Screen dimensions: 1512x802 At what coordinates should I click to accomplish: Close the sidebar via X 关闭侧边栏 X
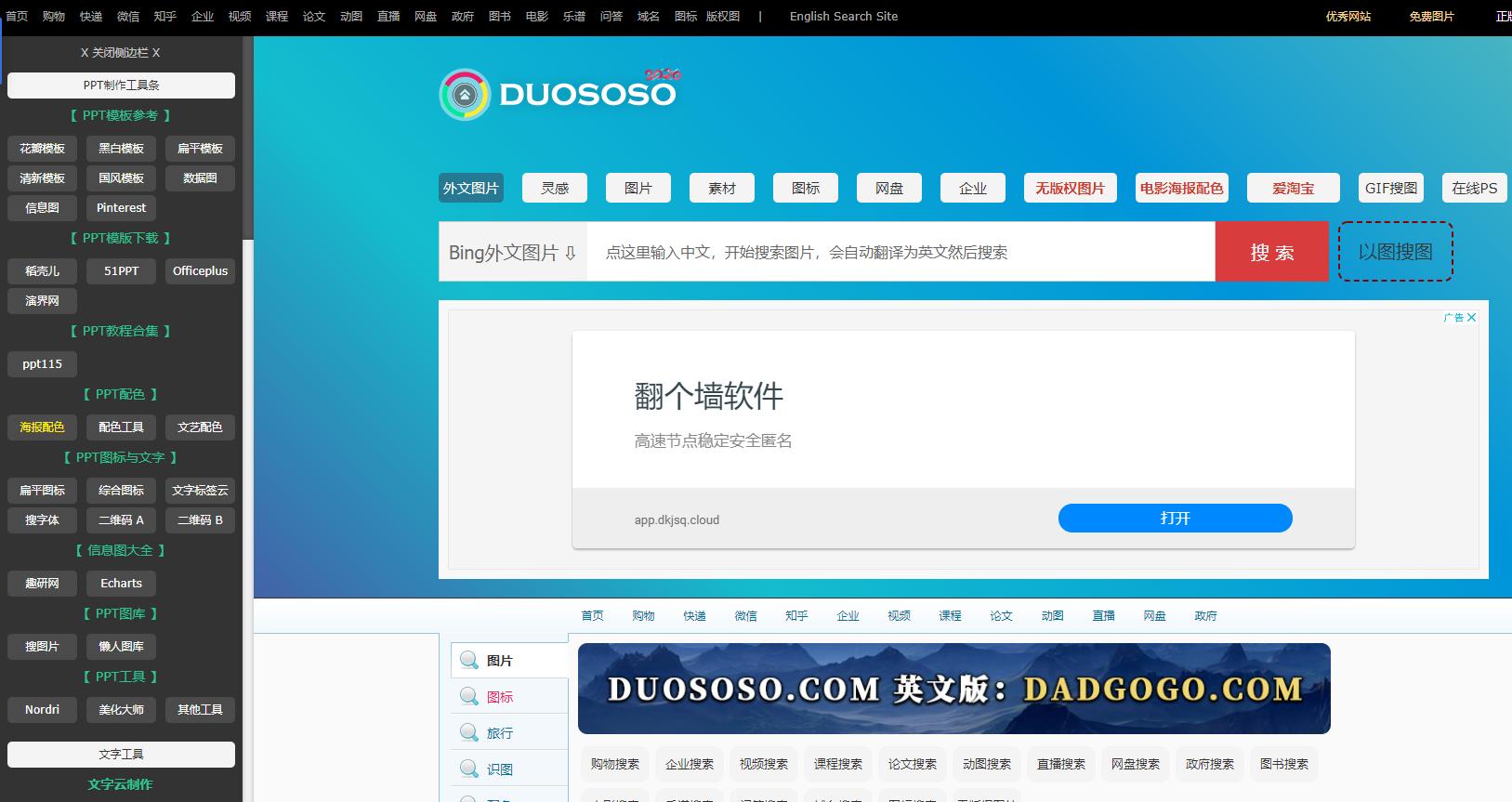click(121, 53)
